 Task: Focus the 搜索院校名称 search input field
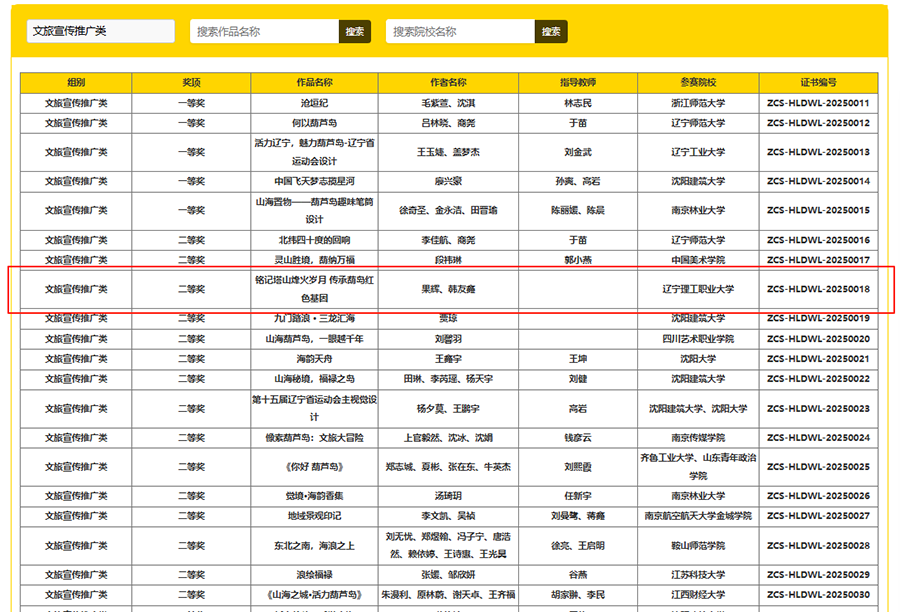[x=460, y=32]
